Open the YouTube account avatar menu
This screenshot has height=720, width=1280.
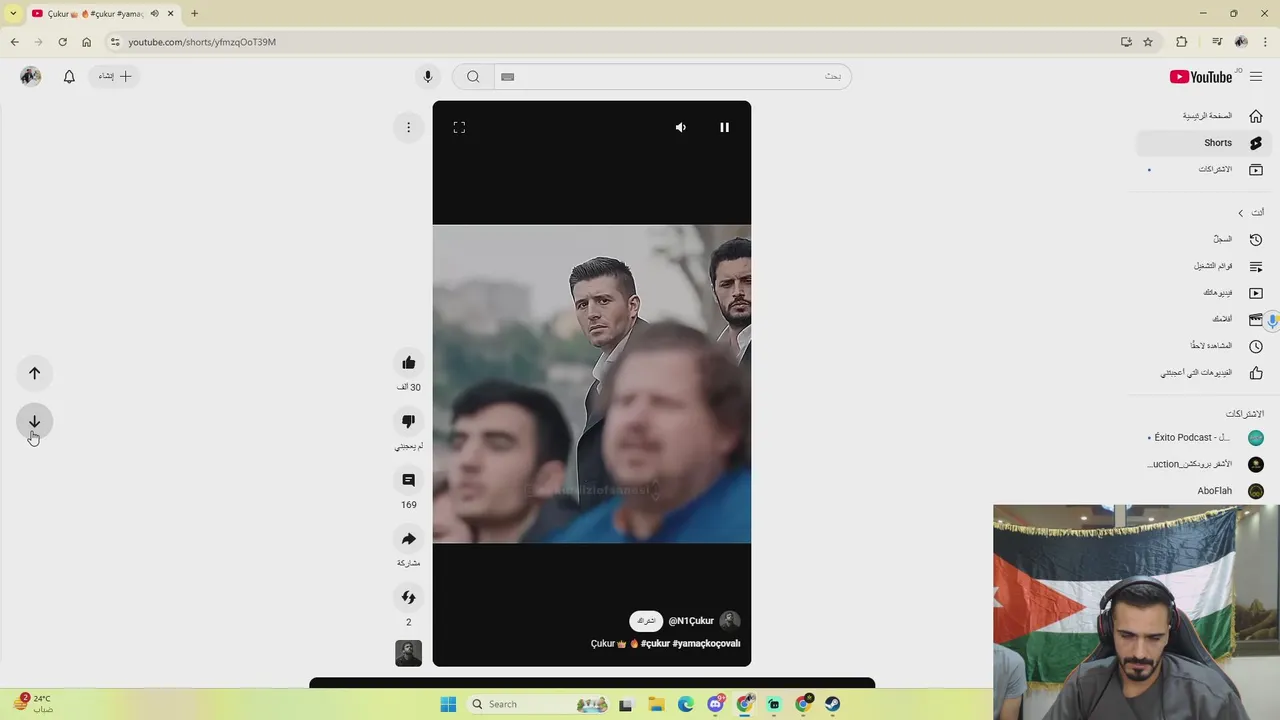click(31, 76)
